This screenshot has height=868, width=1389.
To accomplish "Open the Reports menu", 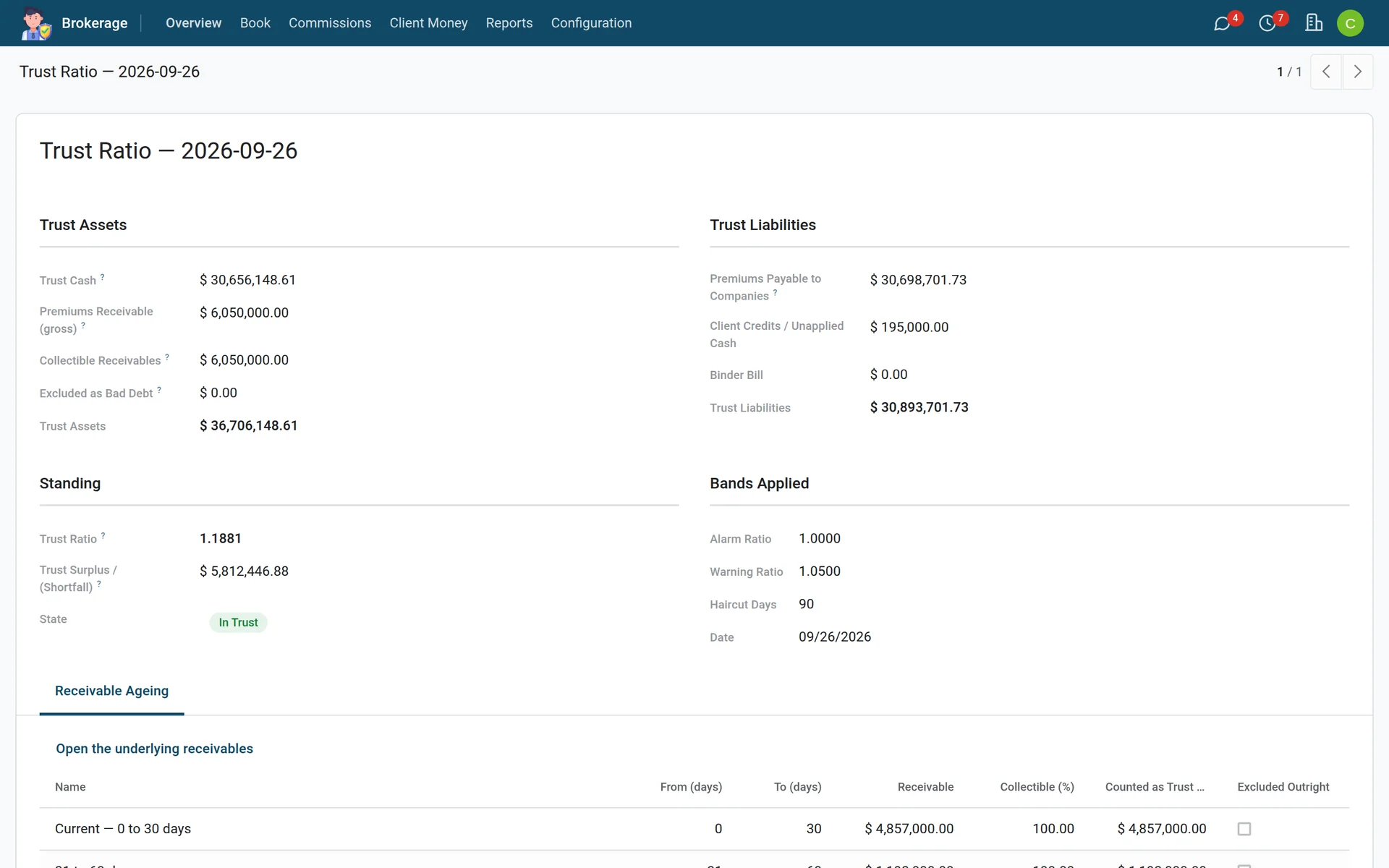I will (509, 23).
